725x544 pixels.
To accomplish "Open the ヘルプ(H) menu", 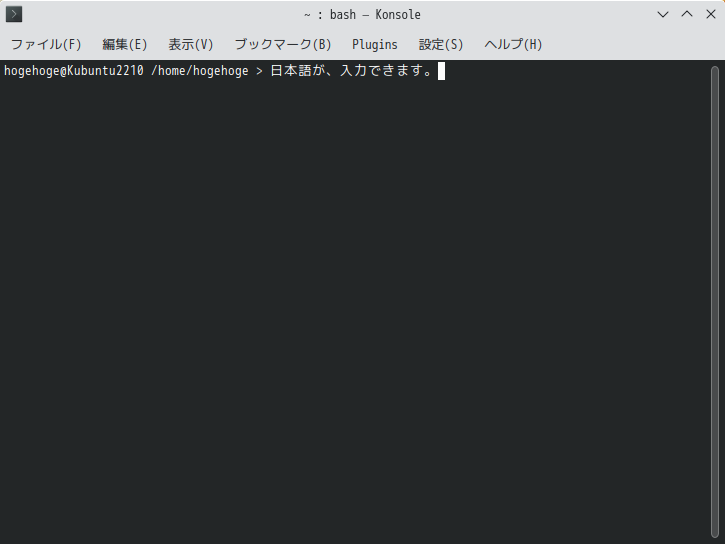I will pos(513,44).
